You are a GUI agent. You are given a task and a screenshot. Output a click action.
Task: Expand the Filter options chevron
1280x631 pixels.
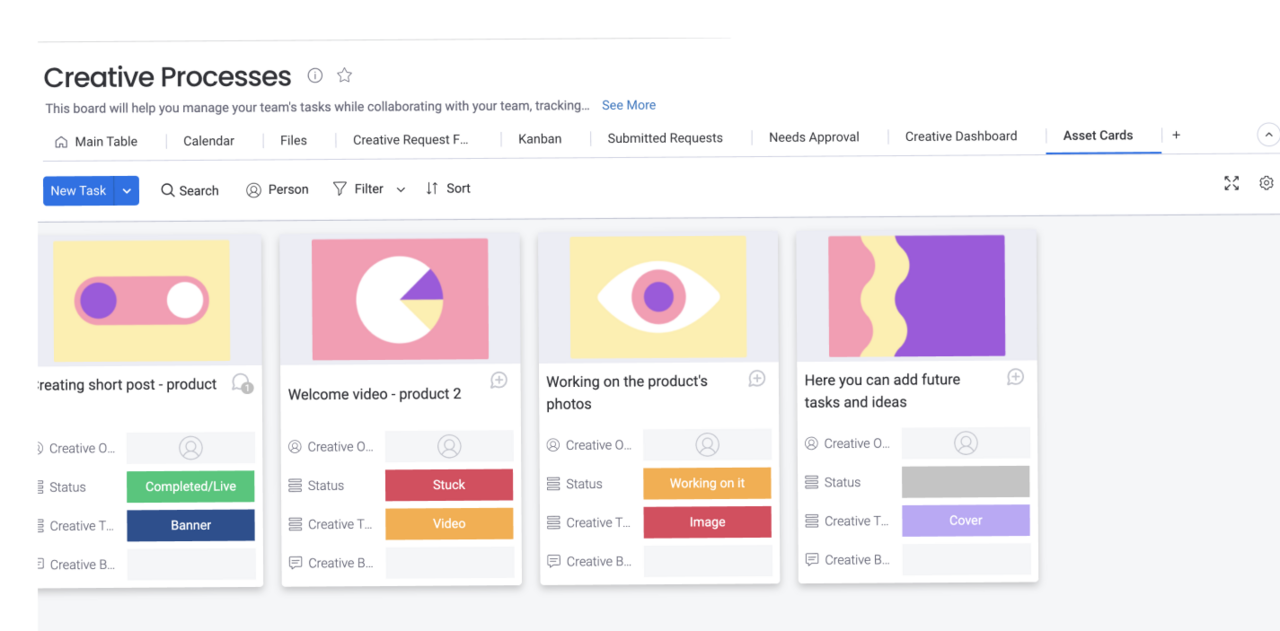pyautogui.click(x=401, y=190)
